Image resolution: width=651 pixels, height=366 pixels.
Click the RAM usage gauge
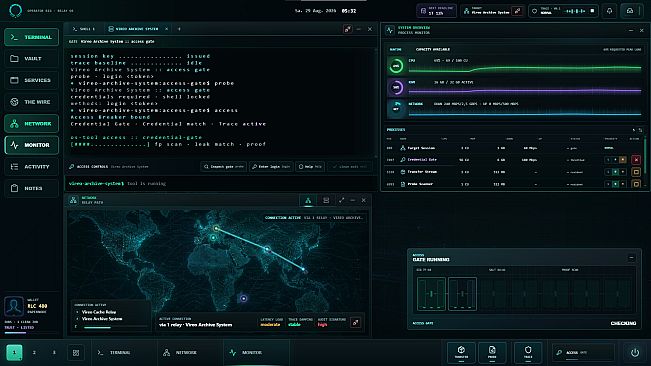396,88
